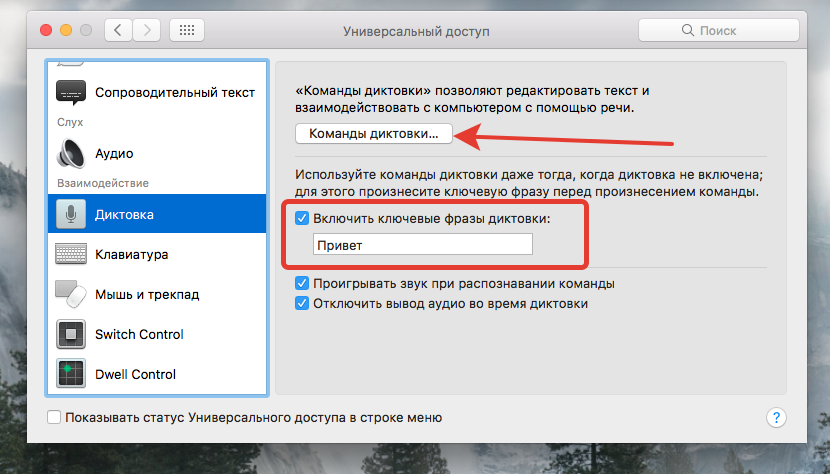Click the Мышь и трекпад icon
This screenshot has width=830, height=474.
click(71, 294)
